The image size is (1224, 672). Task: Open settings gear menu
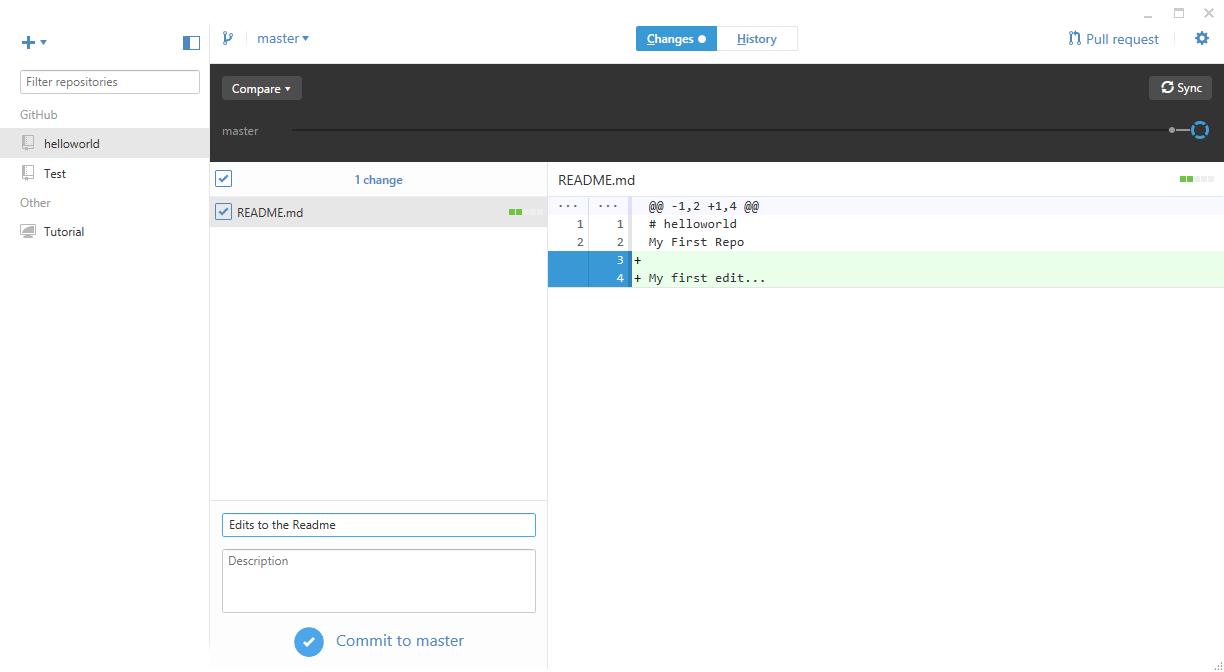[1202, 38]
